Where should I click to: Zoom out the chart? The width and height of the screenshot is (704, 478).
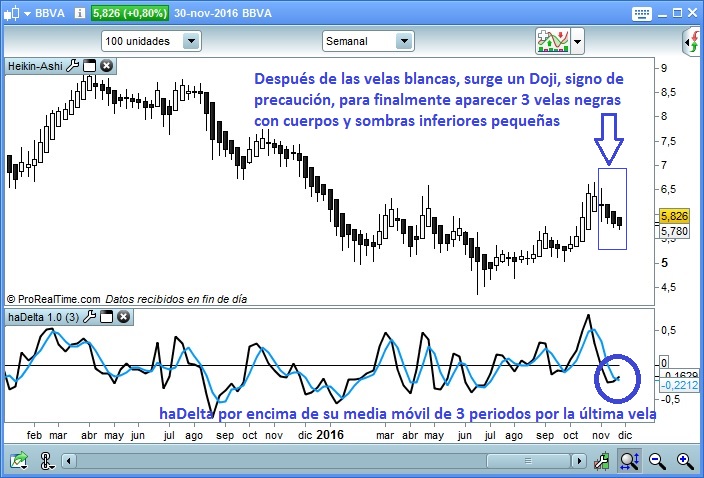click(x=657, y=460)
